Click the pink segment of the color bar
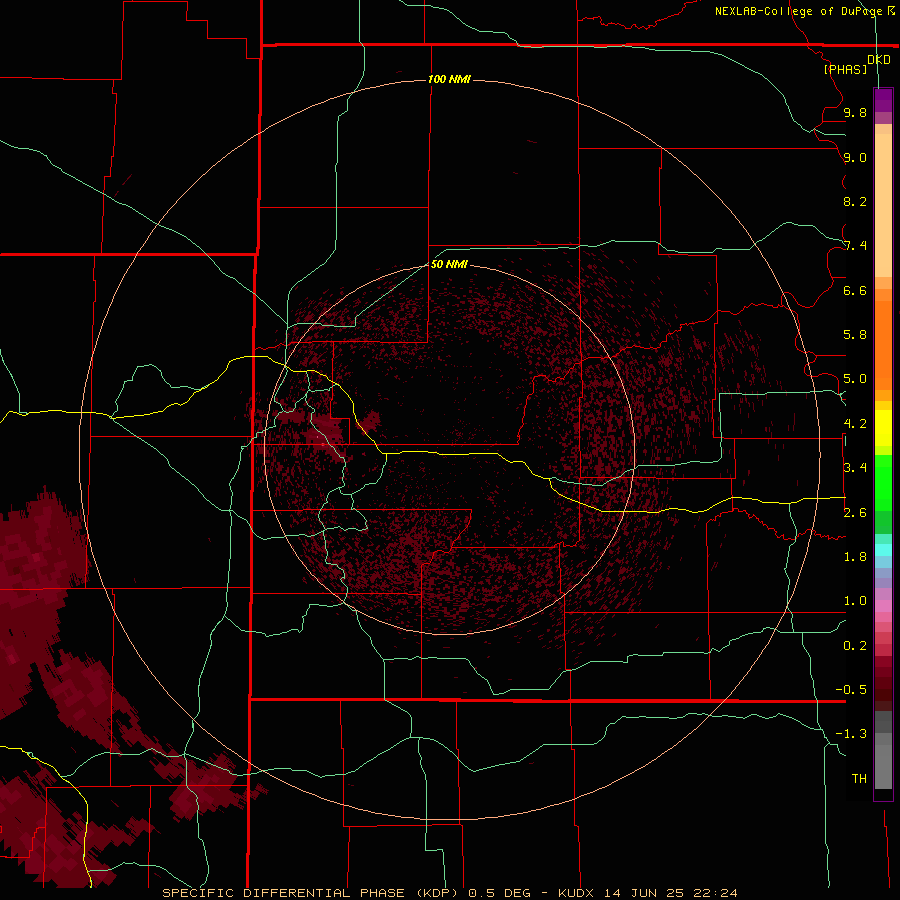Viewport: 900px width, 900px height. [x=883, y=606]
